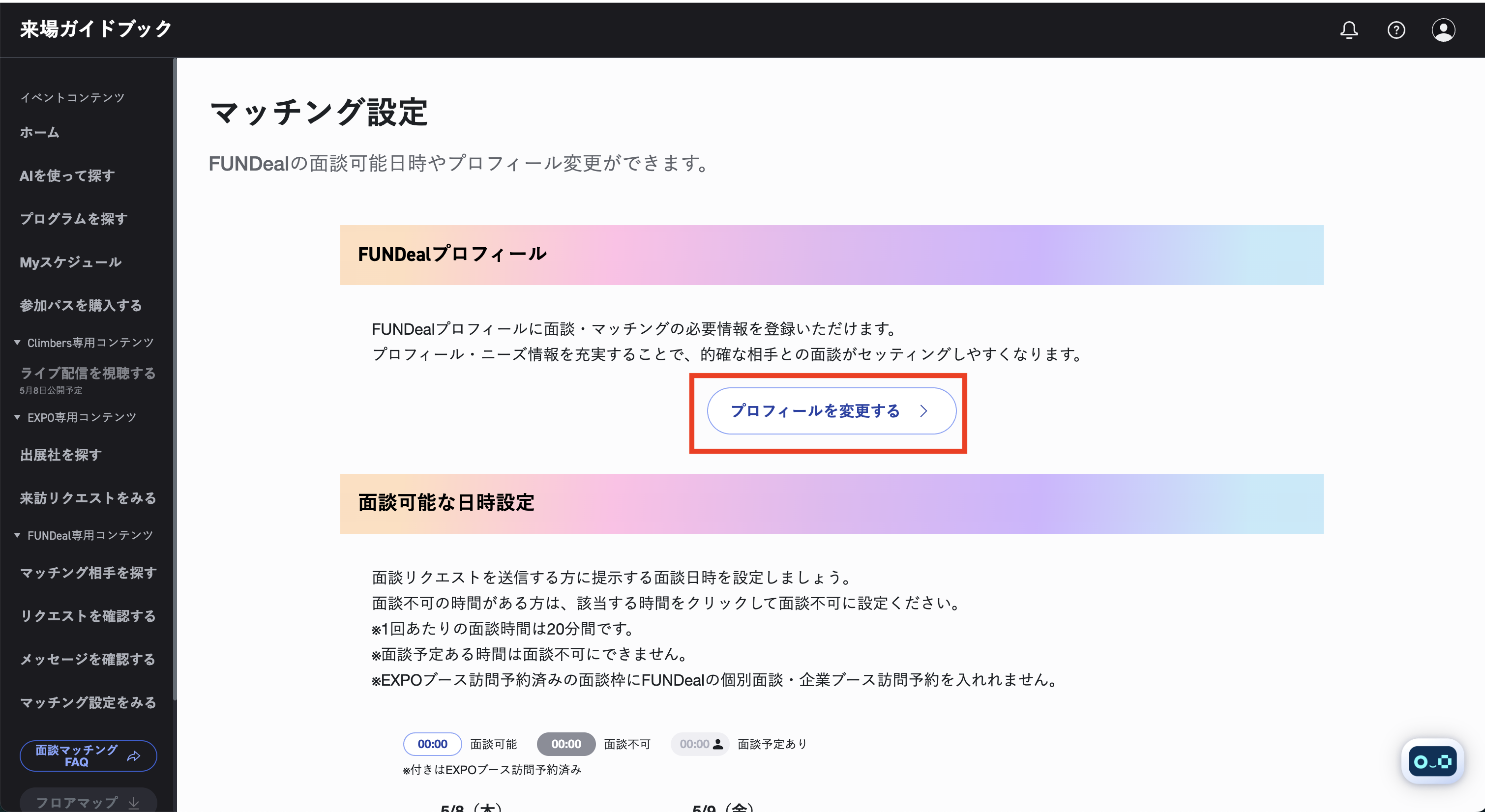
Task: Click the download arrow on フロアマップ
Action: 134,802
